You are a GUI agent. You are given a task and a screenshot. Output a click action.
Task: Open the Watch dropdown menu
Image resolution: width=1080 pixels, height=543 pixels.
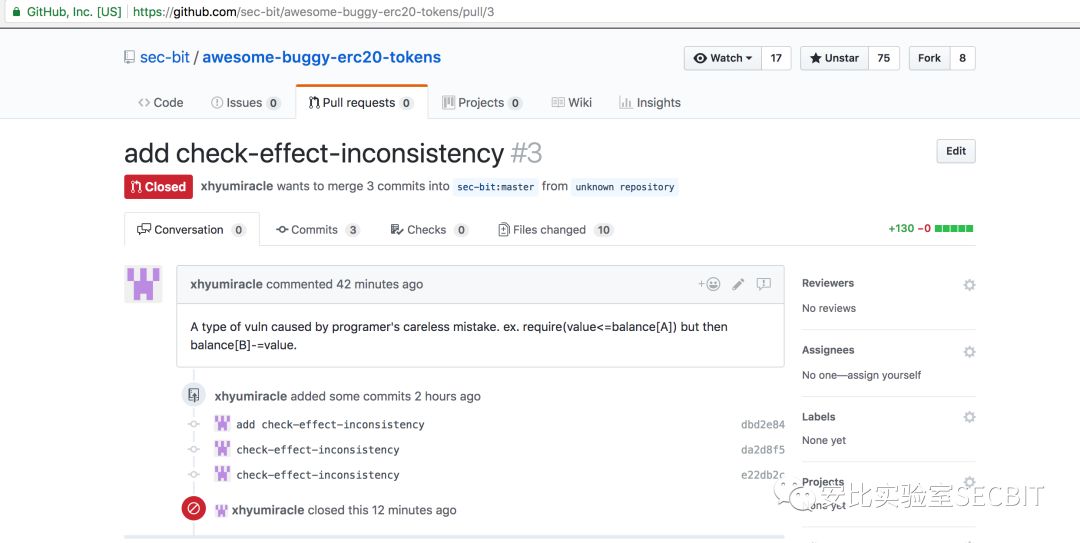coord(723,58)
